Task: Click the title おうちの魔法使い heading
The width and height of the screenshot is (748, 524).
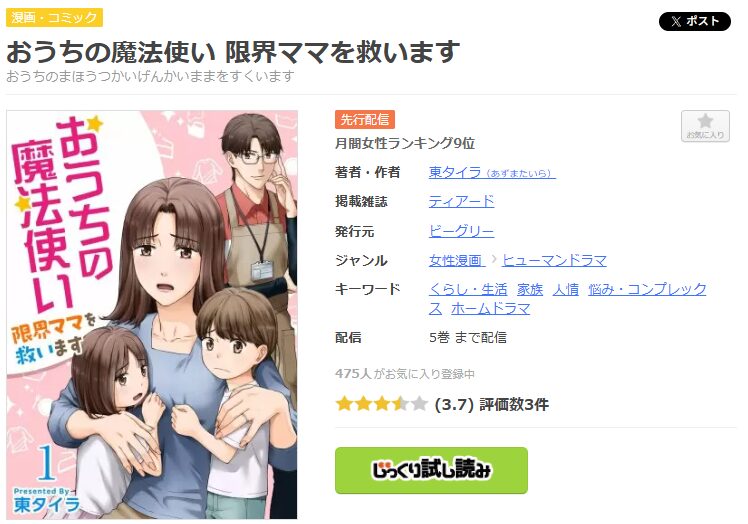Action: click(233, 52)
